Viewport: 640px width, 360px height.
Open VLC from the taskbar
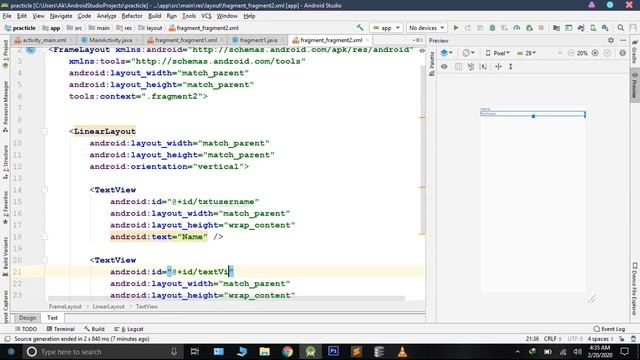[402, 351]
